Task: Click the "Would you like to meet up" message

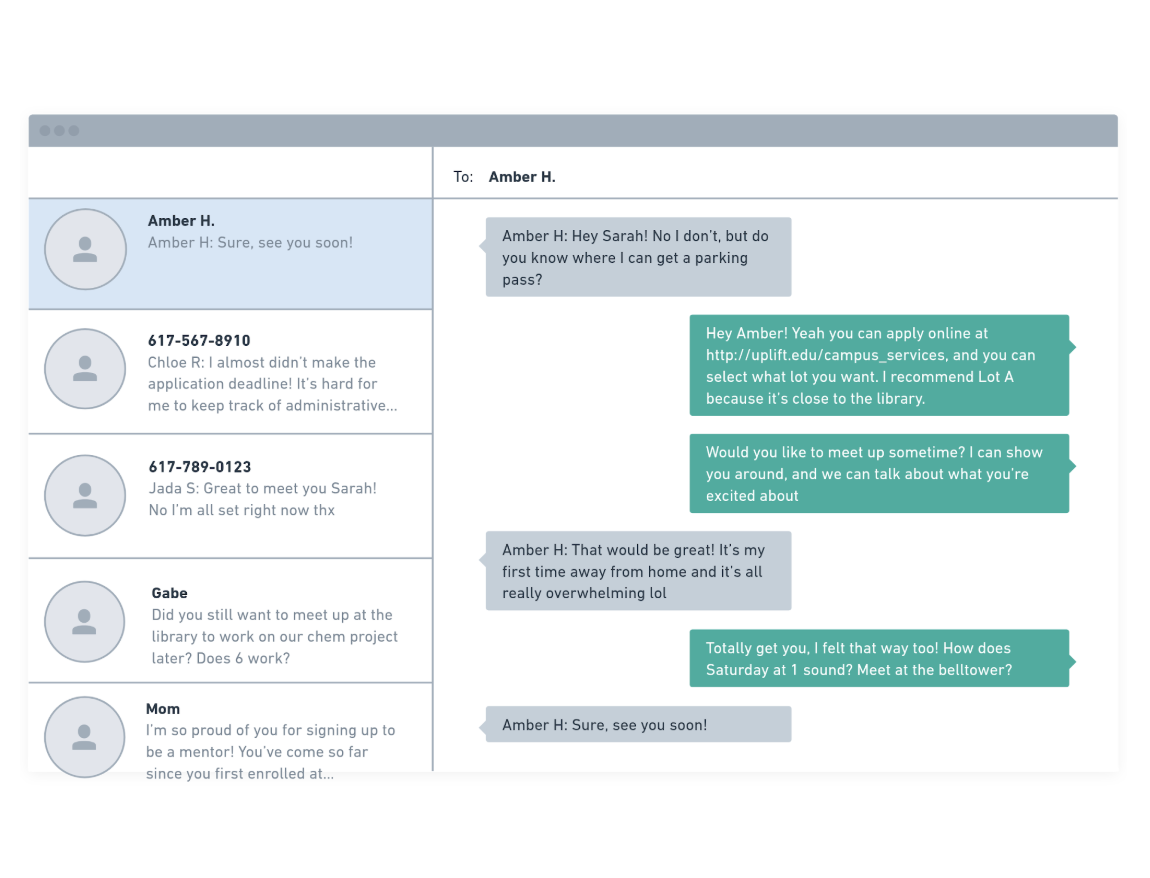Action: click(878, 473)
